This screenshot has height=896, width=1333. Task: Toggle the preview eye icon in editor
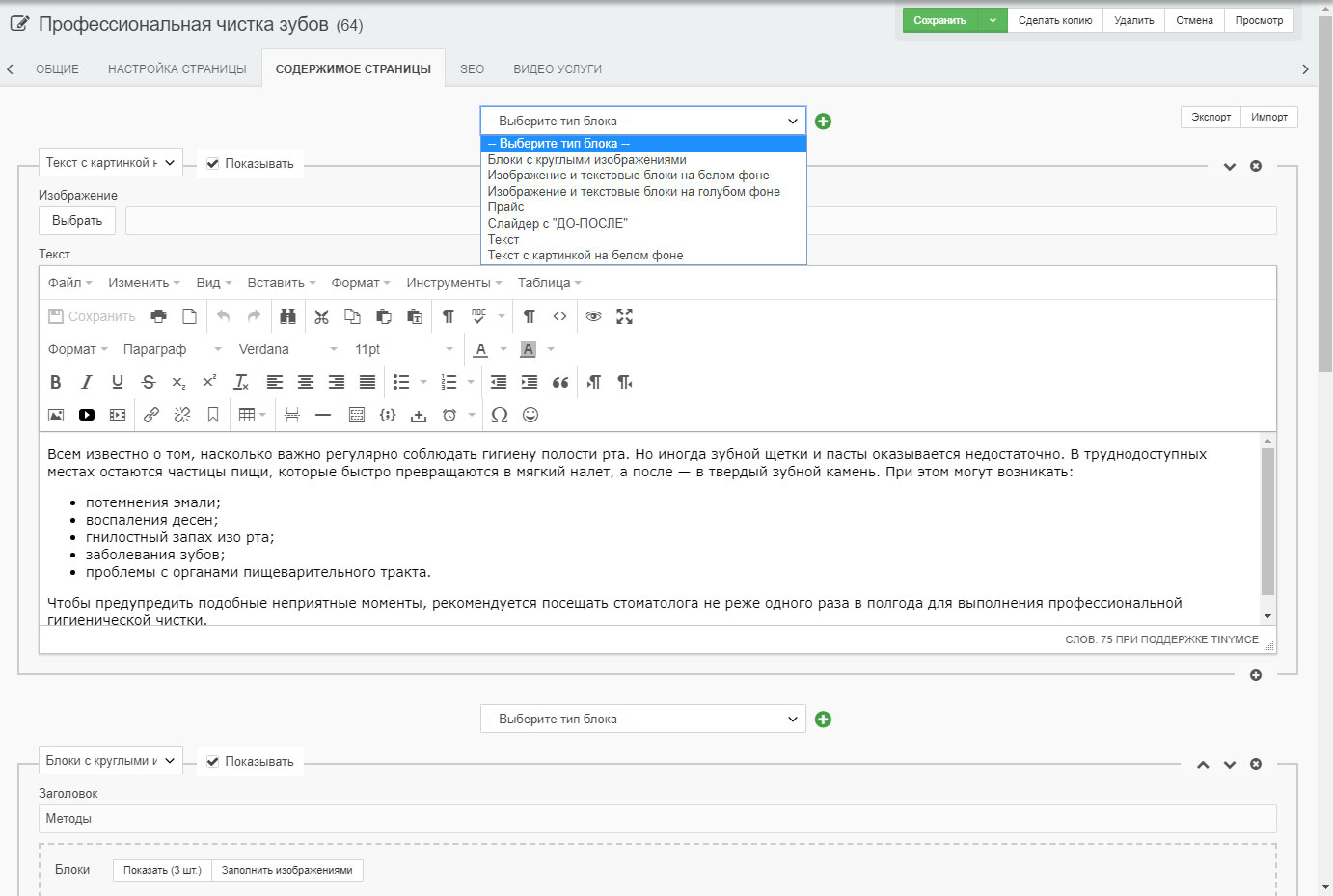click(593, 316)
